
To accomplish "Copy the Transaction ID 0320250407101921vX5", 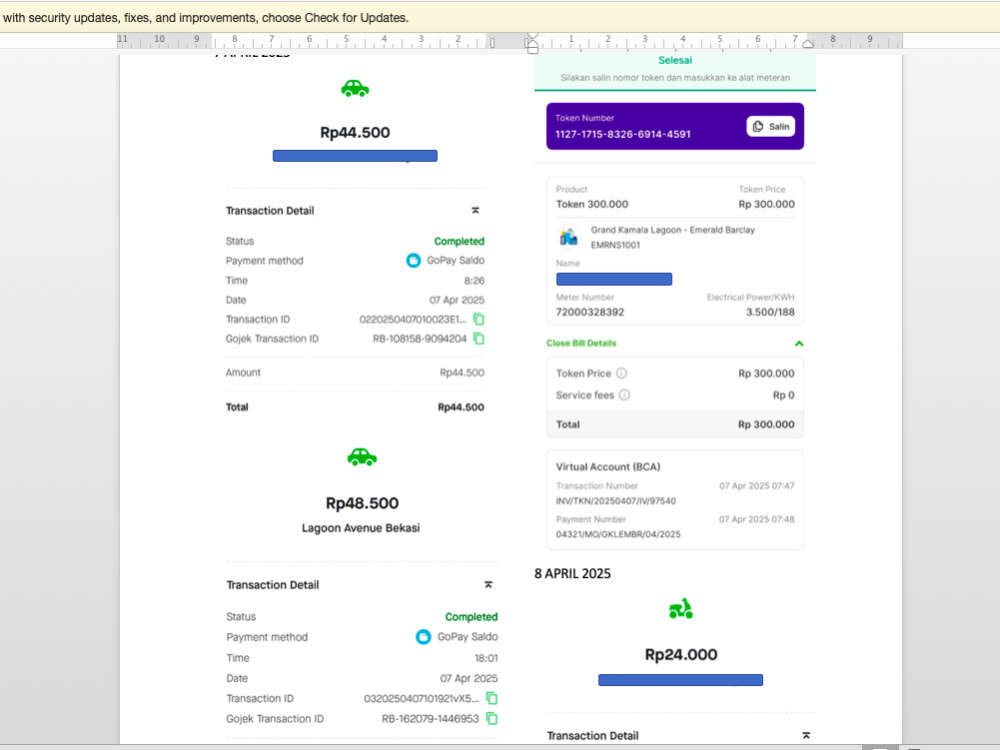I will tap(492, 698).
